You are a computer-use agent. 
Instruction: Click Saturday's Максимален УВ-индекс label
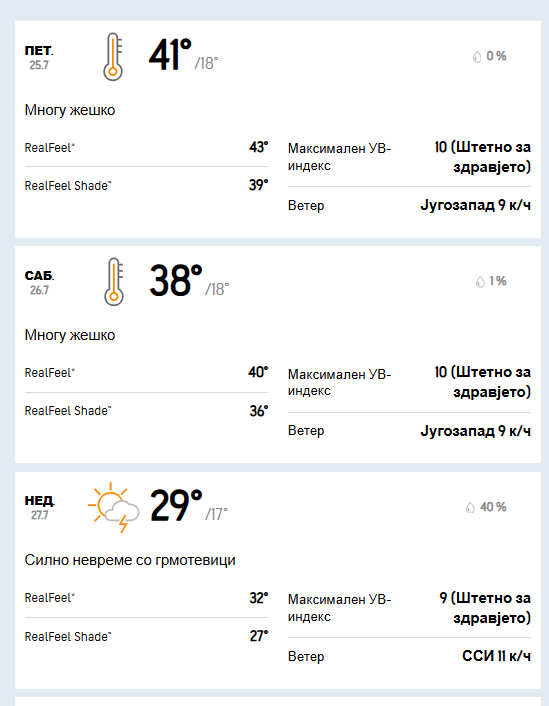(x=340, y=382)
